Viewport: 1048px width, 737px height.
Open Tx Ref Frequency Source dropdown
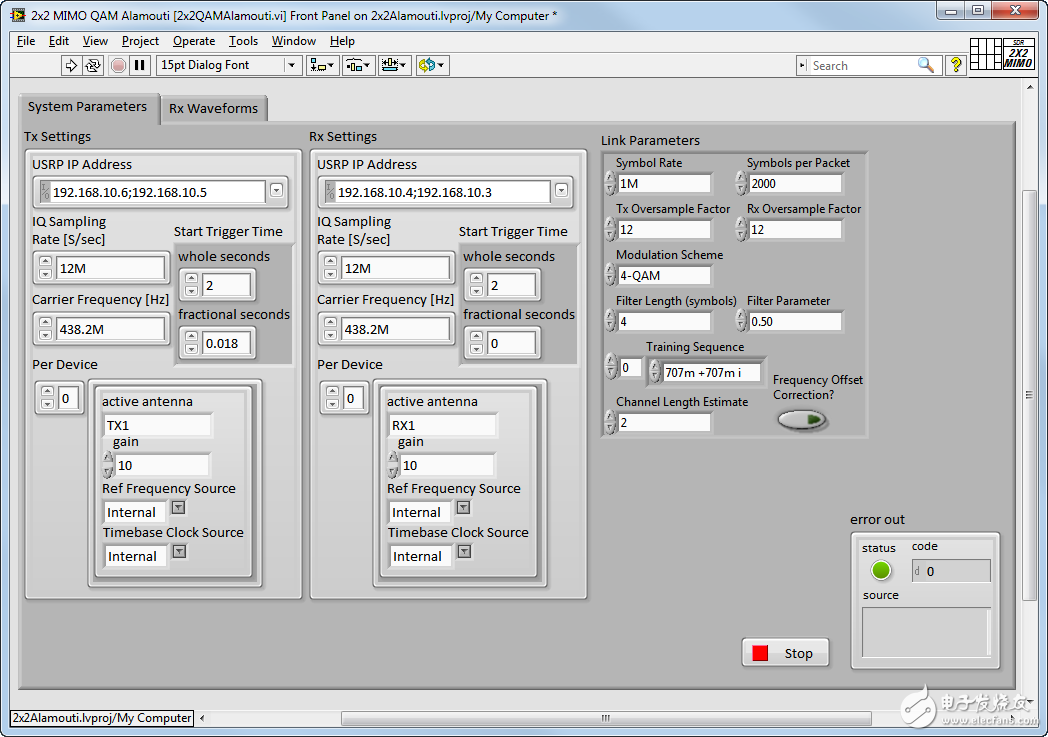[x=178, y=508]
